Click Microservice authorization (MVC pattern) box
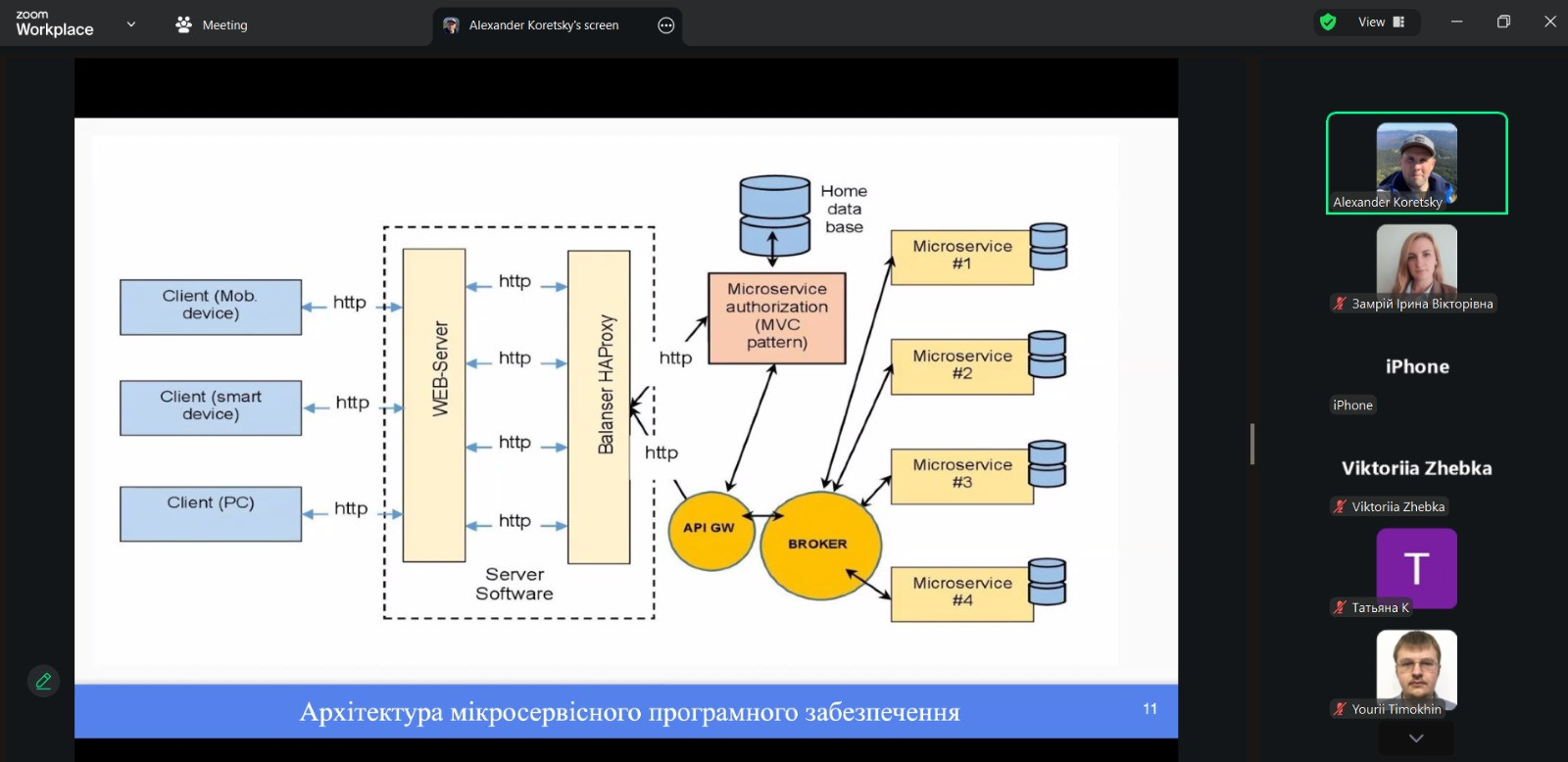 pyautogui.click(x=777, y=318)
